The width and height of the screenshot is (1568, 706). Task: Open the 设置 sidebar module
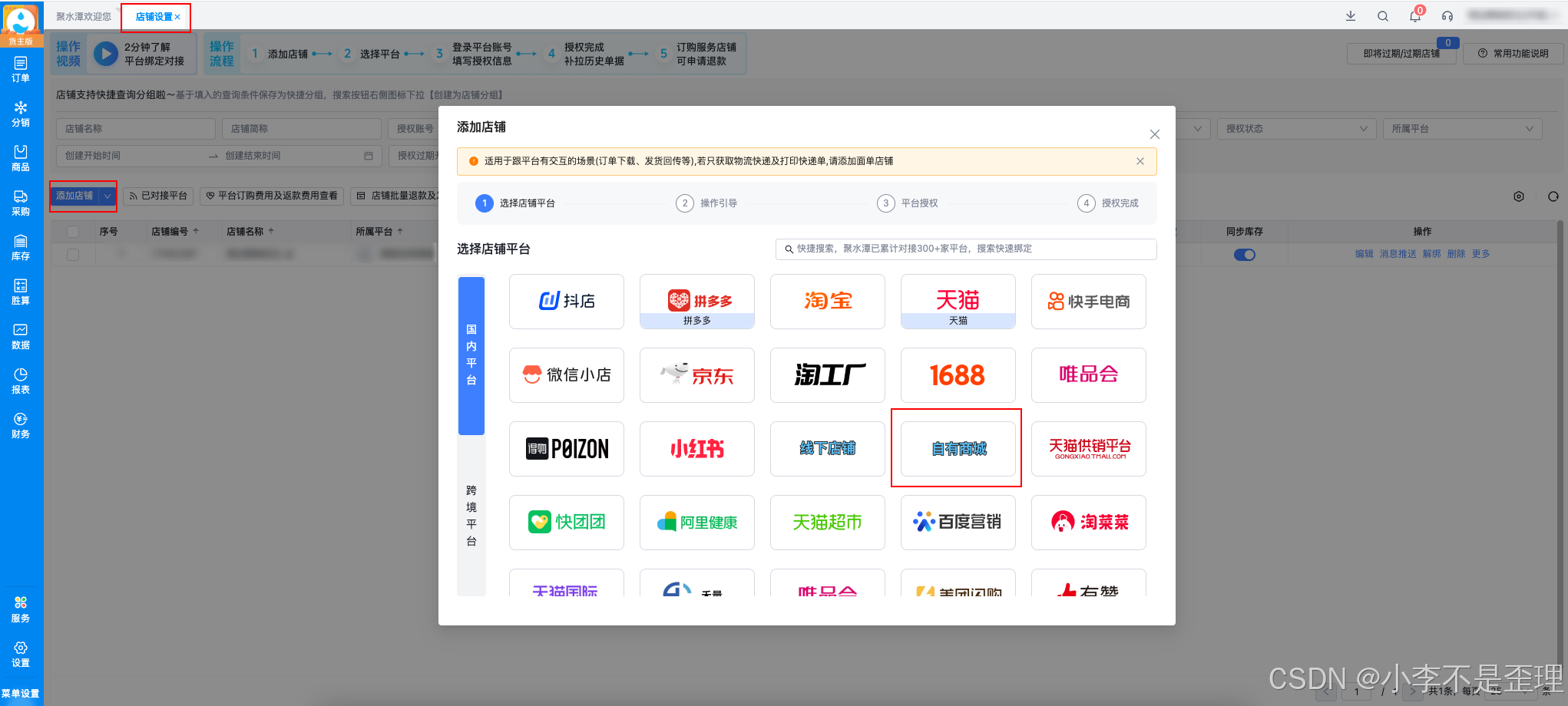[21, 654]
